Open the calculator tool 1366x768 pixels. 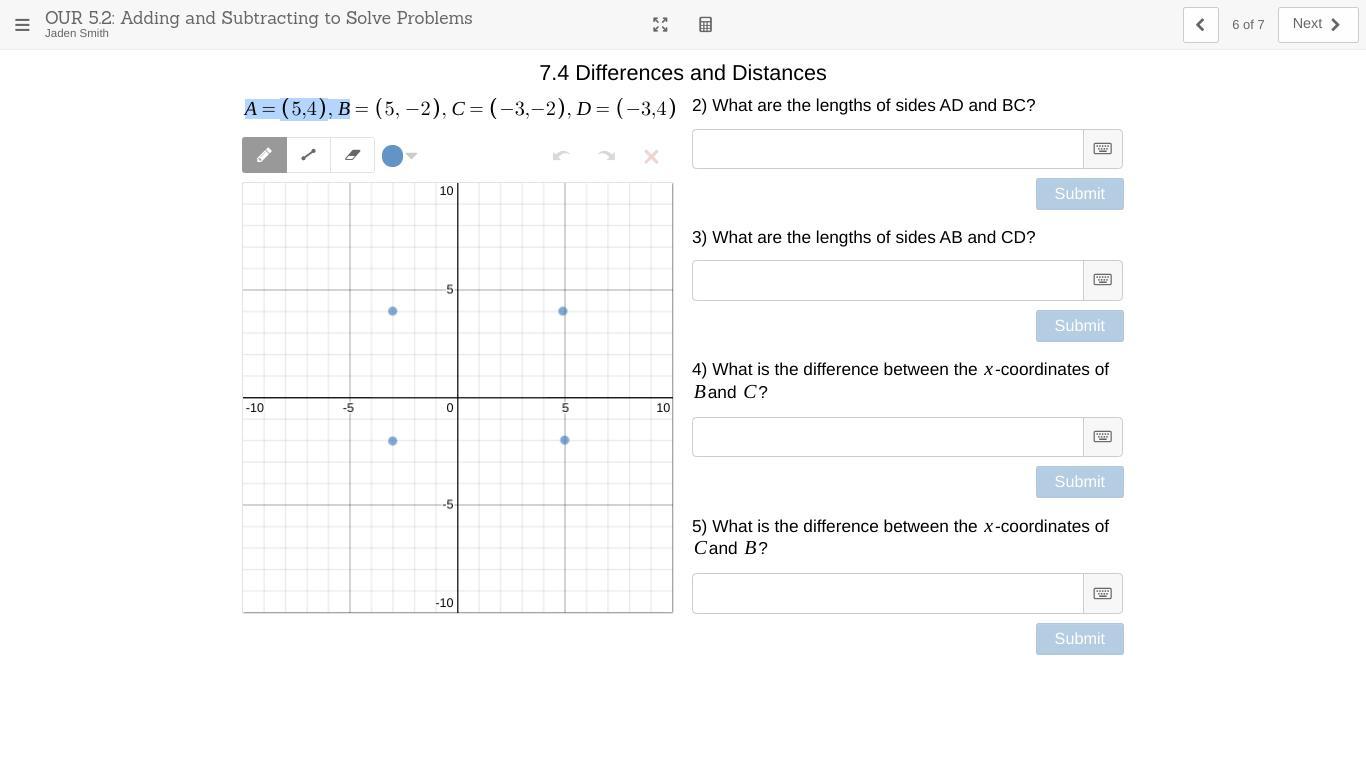pyautogui.click(x=705, y=25)
